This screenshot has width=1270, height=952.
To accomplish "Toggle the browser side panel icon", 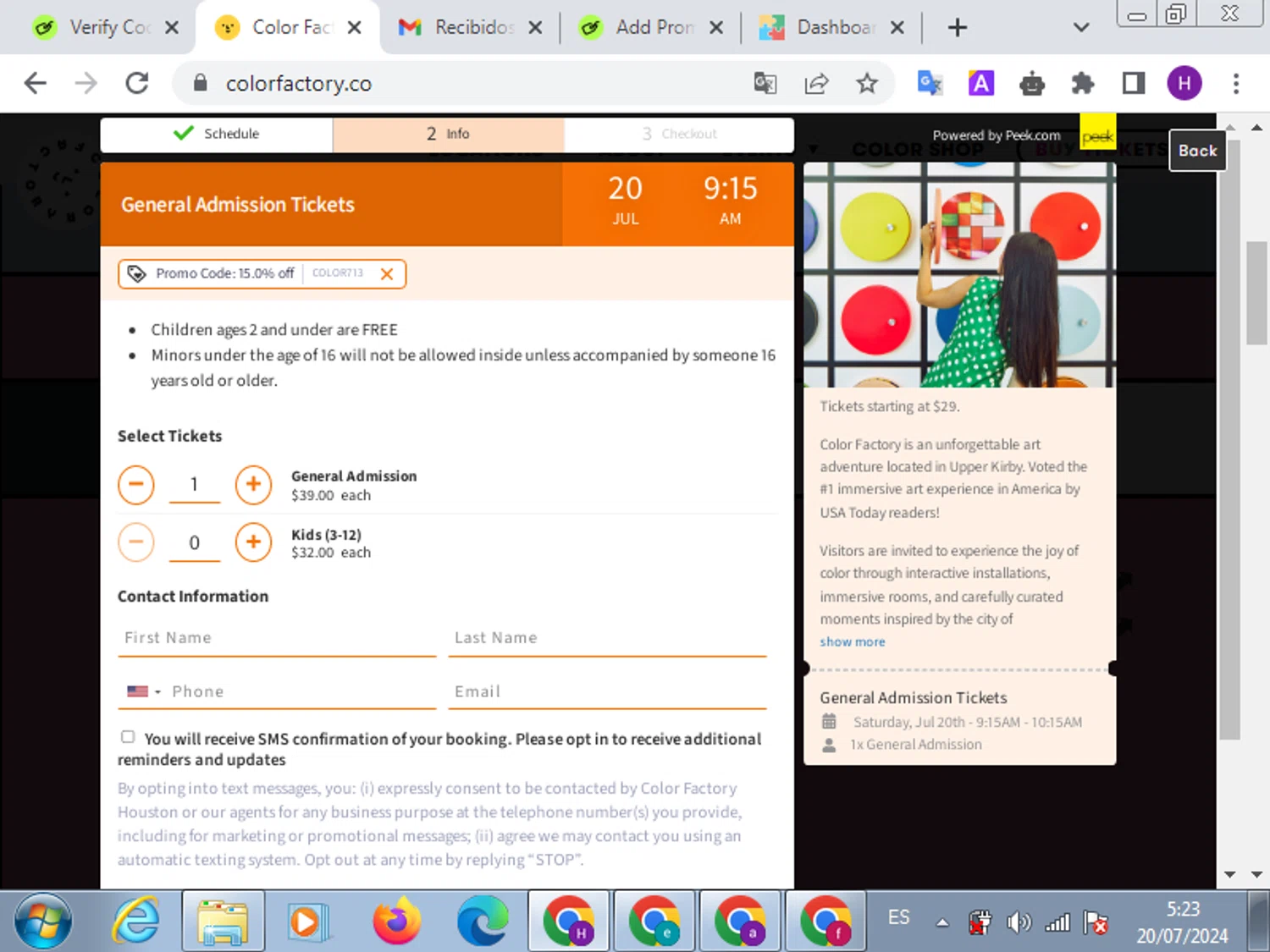I will pyautogui.click(x=1133, y=83).
